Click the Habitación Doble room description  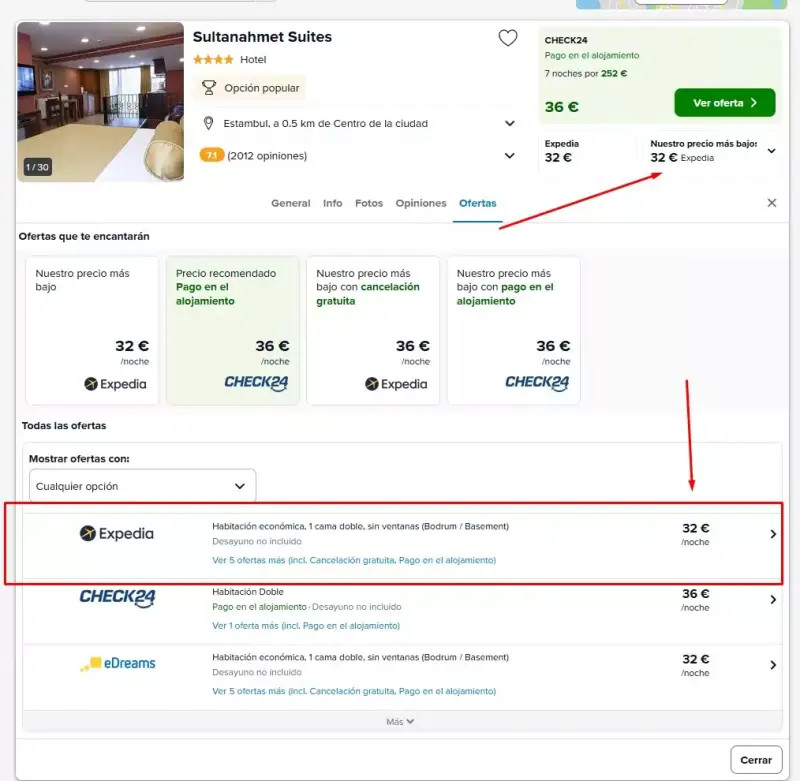[247, 592]
